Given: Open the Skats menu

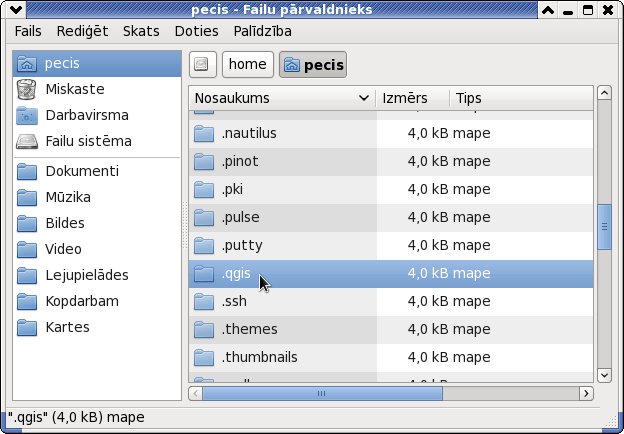Looking at the screenshot, I should [x=141, y=31].
